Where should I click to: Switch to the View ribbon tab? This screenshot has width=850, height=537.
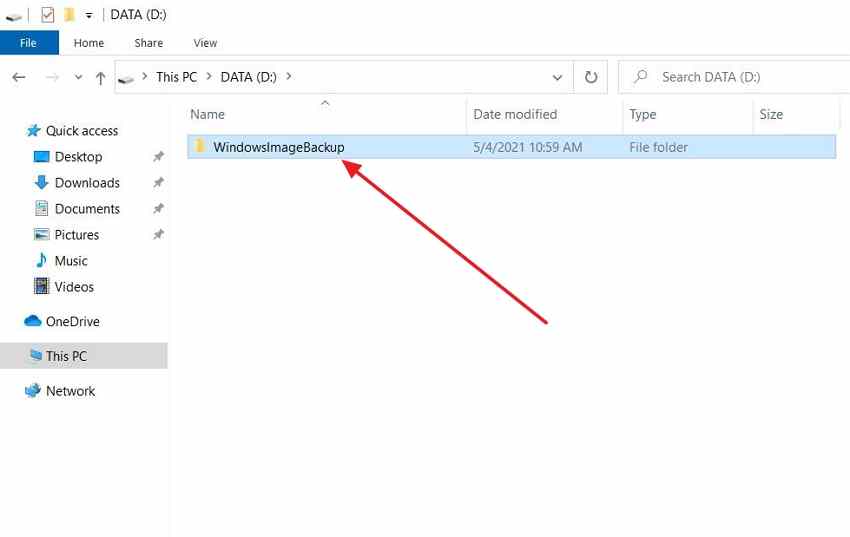205,43
